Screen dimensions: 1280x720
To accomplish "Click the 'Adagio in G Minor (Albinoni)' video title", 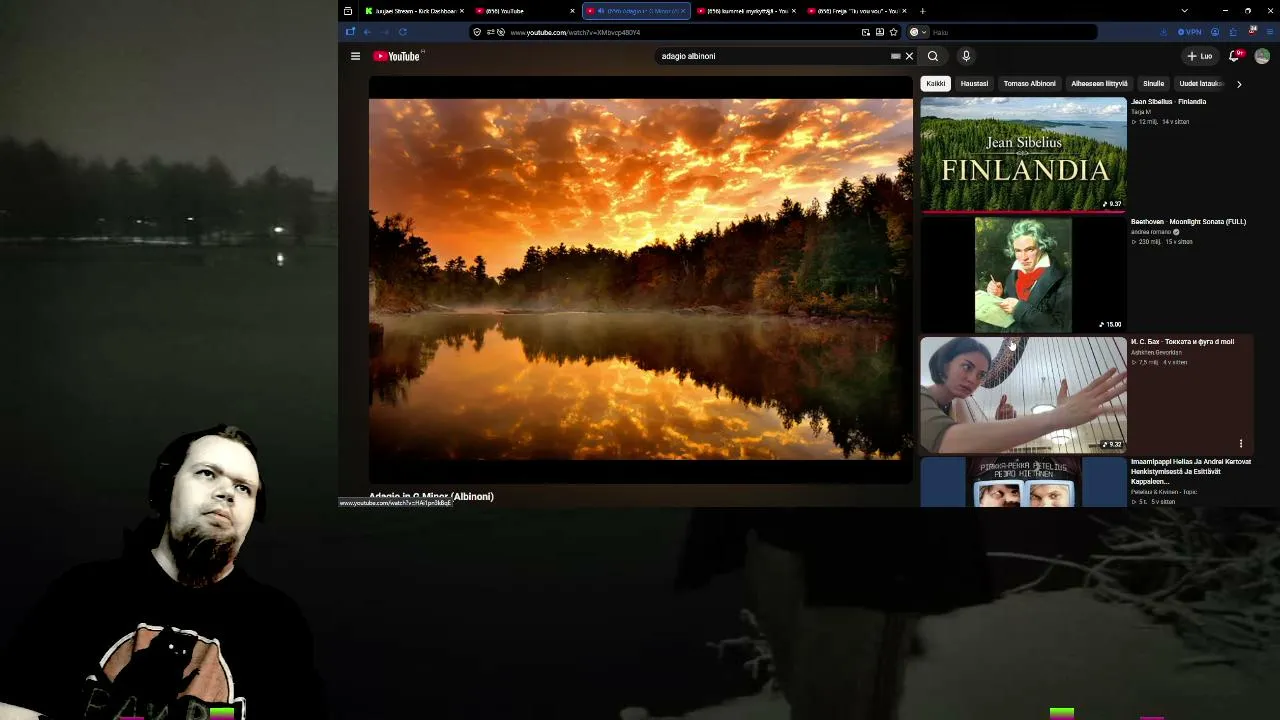I will [431, 496].
